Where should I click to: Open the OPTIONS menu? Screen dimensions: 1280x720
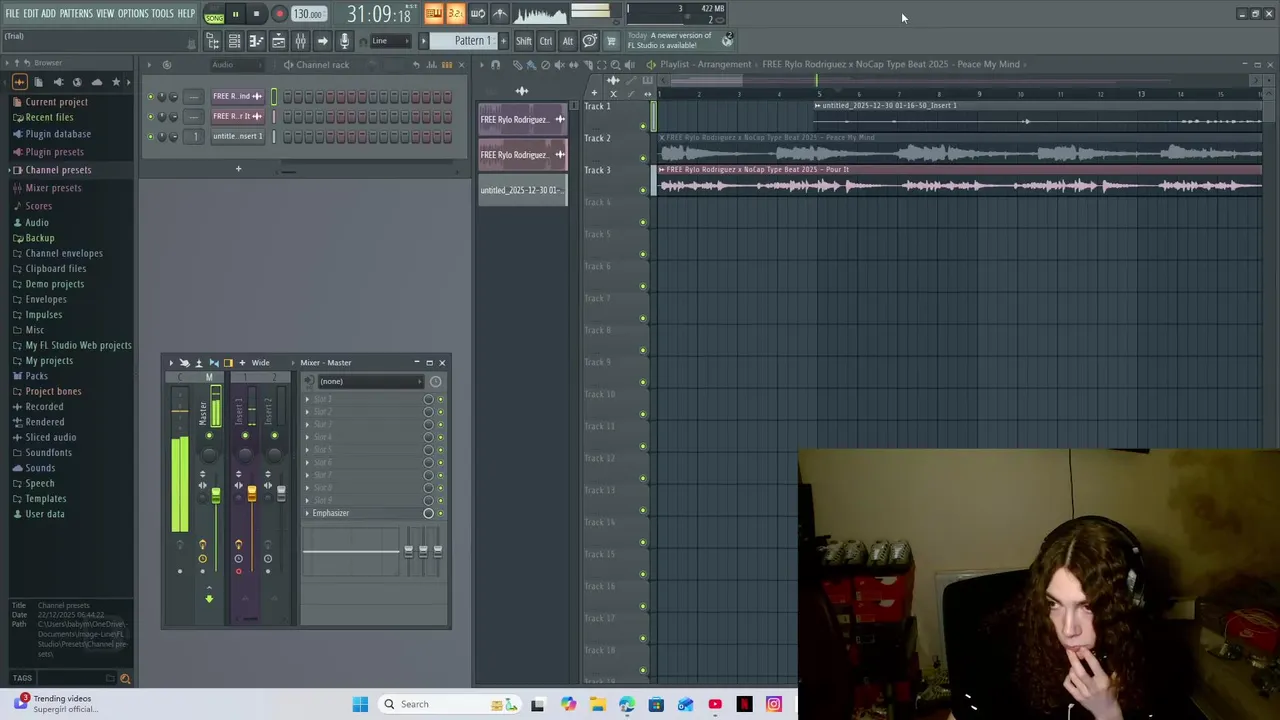click(x=133, y=13)
